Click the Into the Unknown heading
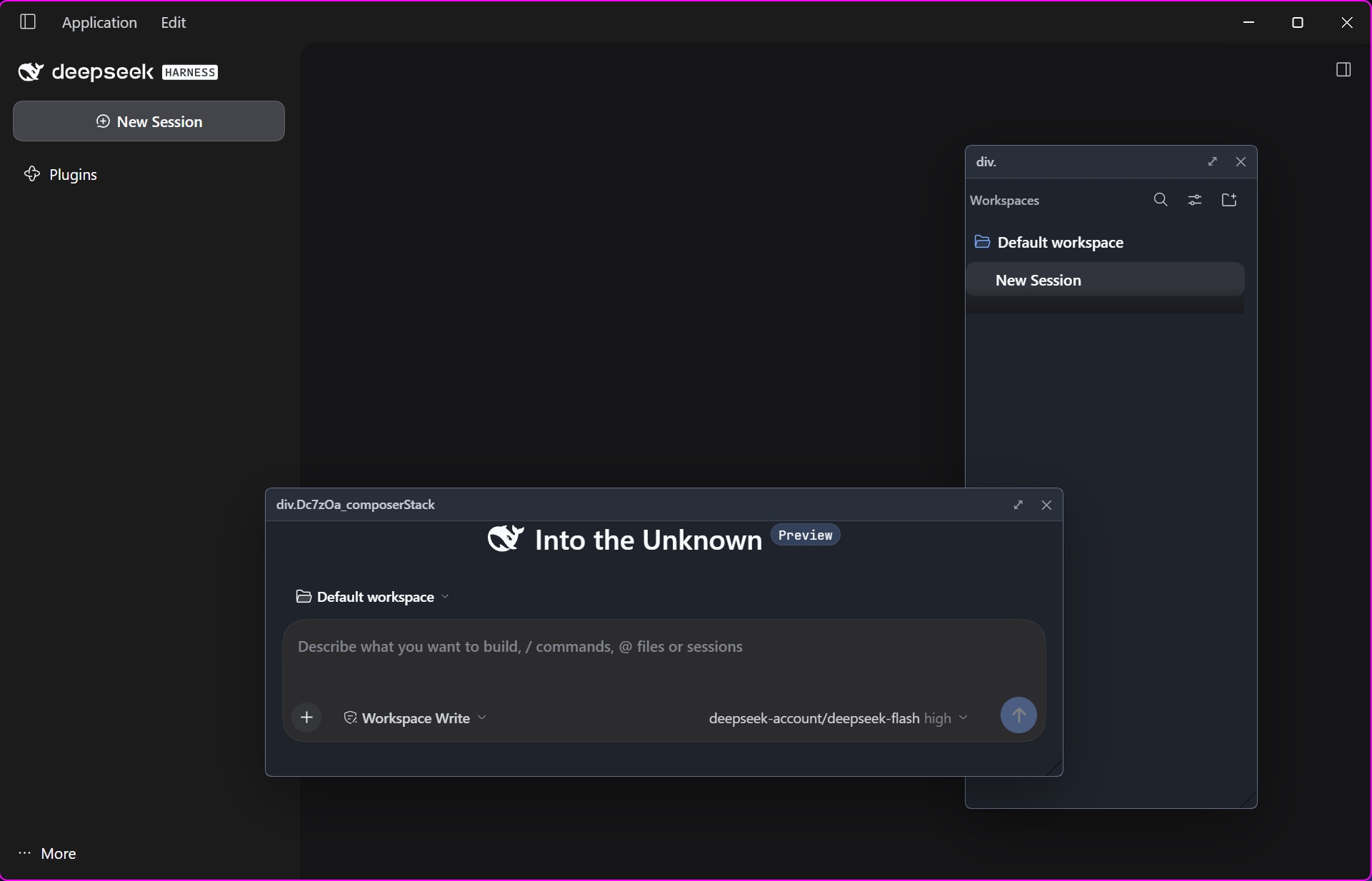The width and height of the screenshot is (1372, 881). pyautogui.click(x=649, y=540)
